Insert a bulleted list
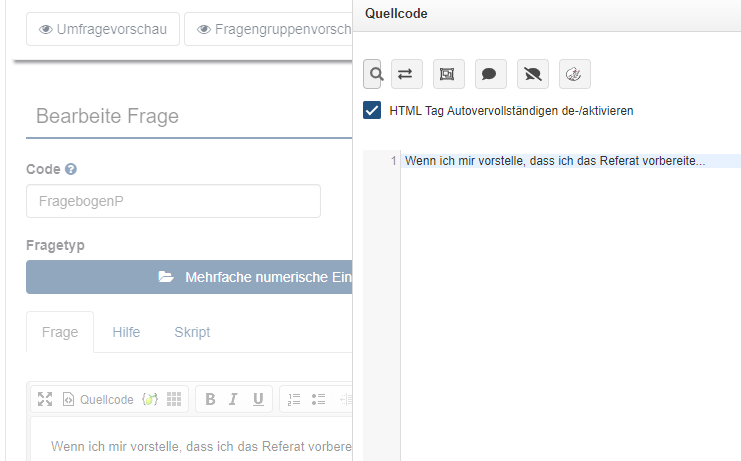741x461 pixels. [x=319, y=399]
